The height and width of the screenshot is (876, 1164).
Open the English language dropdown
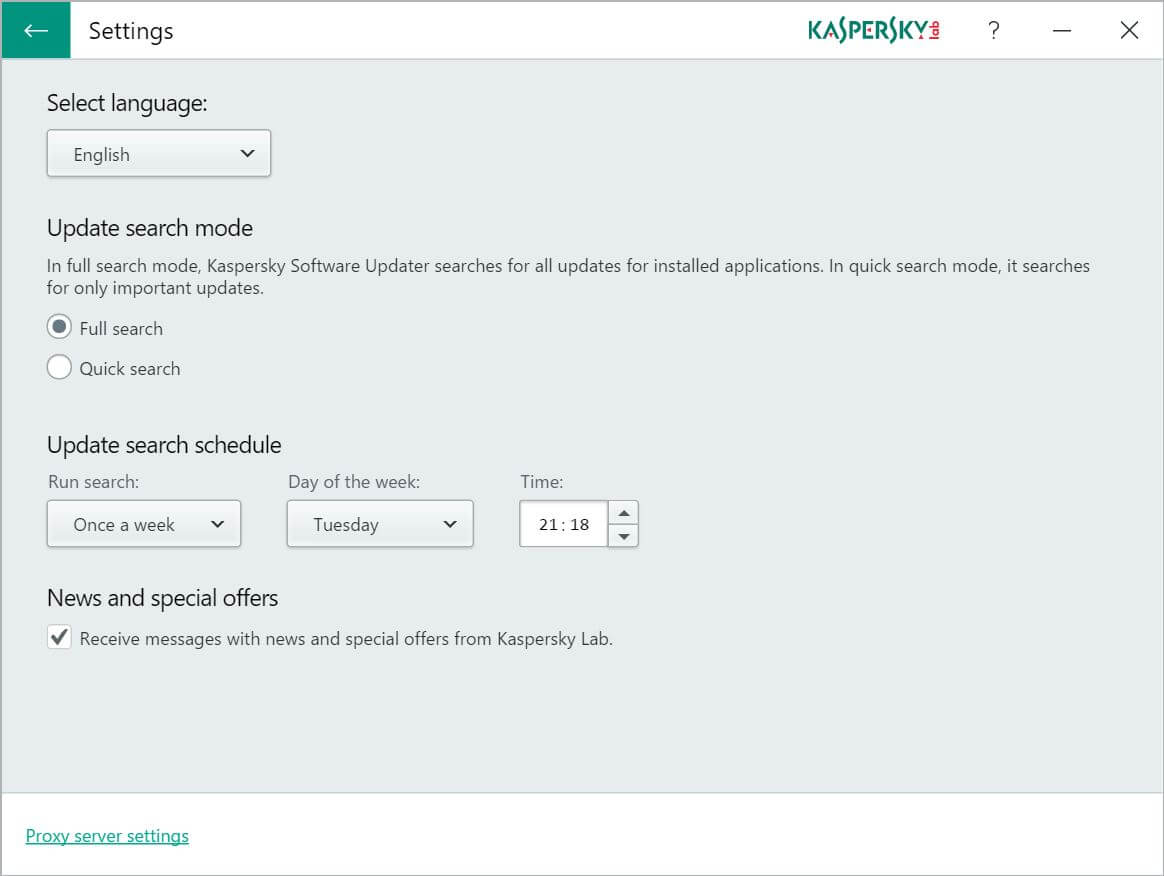coord(158,154)
